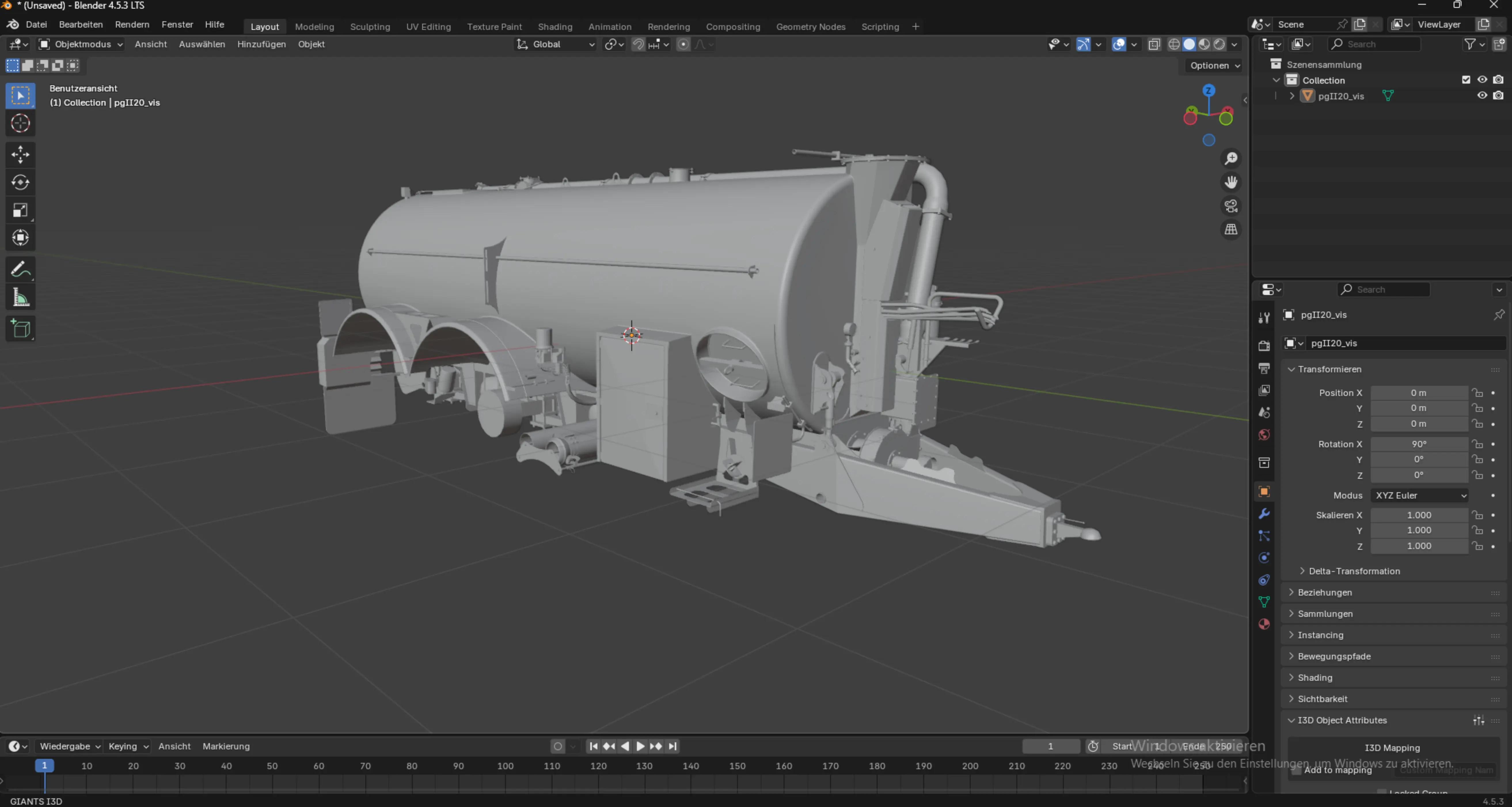Open the View Layer properties tab

pos(1264,390)
